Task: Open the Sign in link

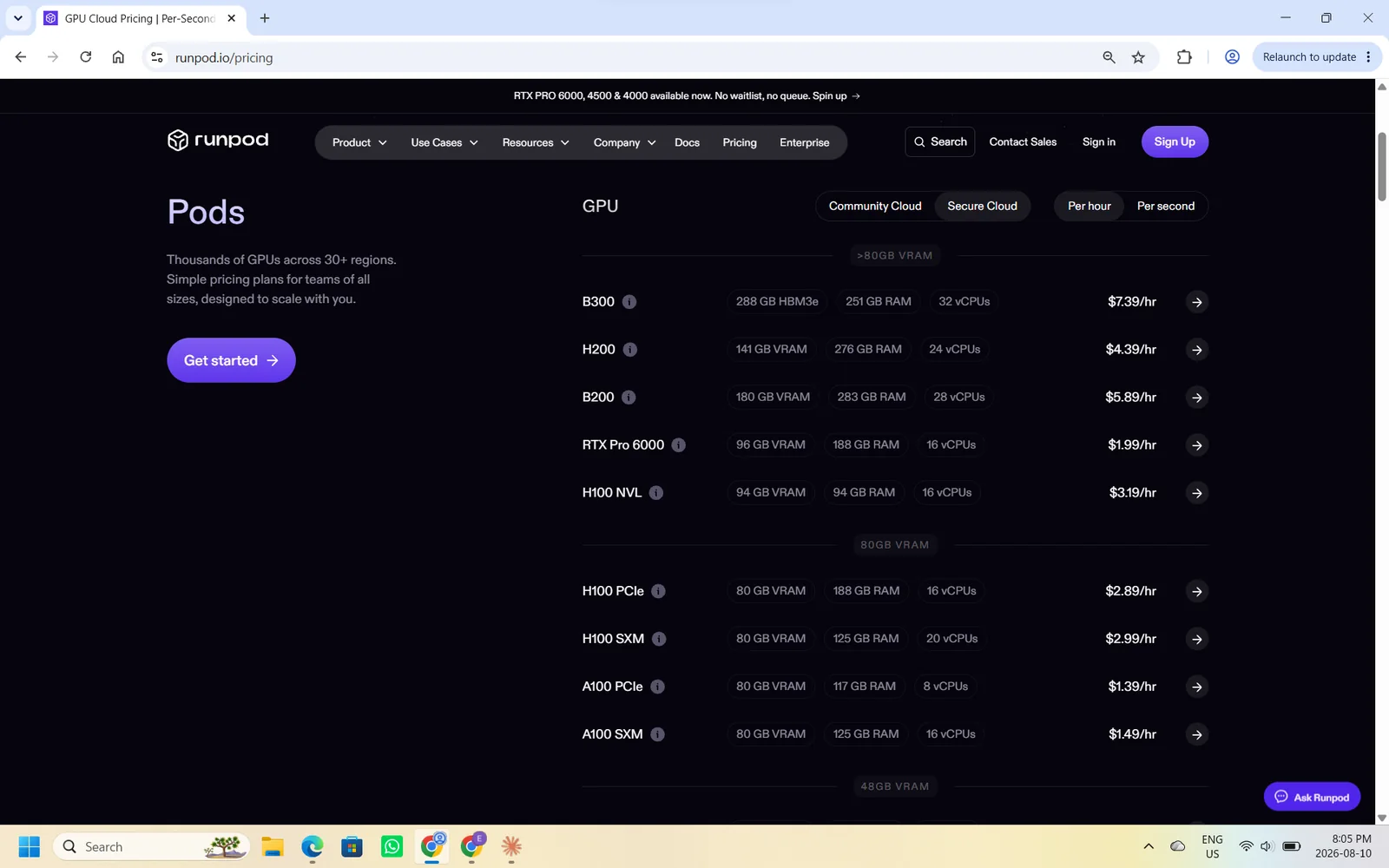Action: (x=1099, y=141)
